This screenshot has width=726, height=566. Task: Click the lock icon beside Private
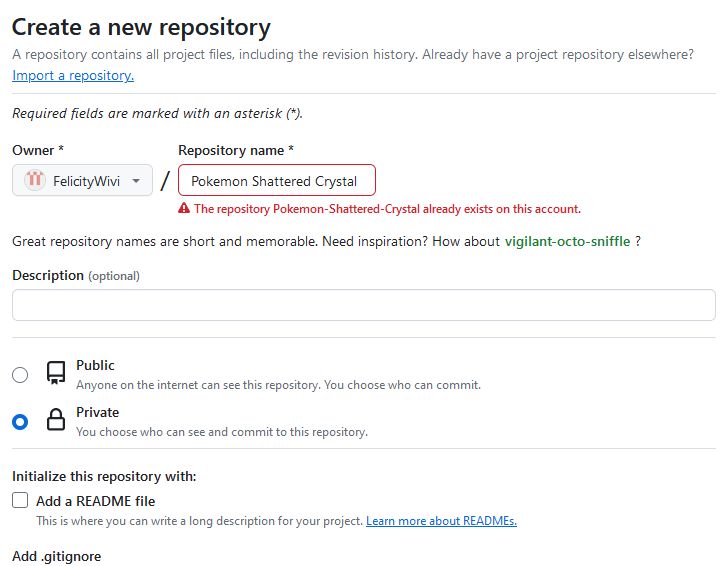pyautogui.click(x=56, y=421)
